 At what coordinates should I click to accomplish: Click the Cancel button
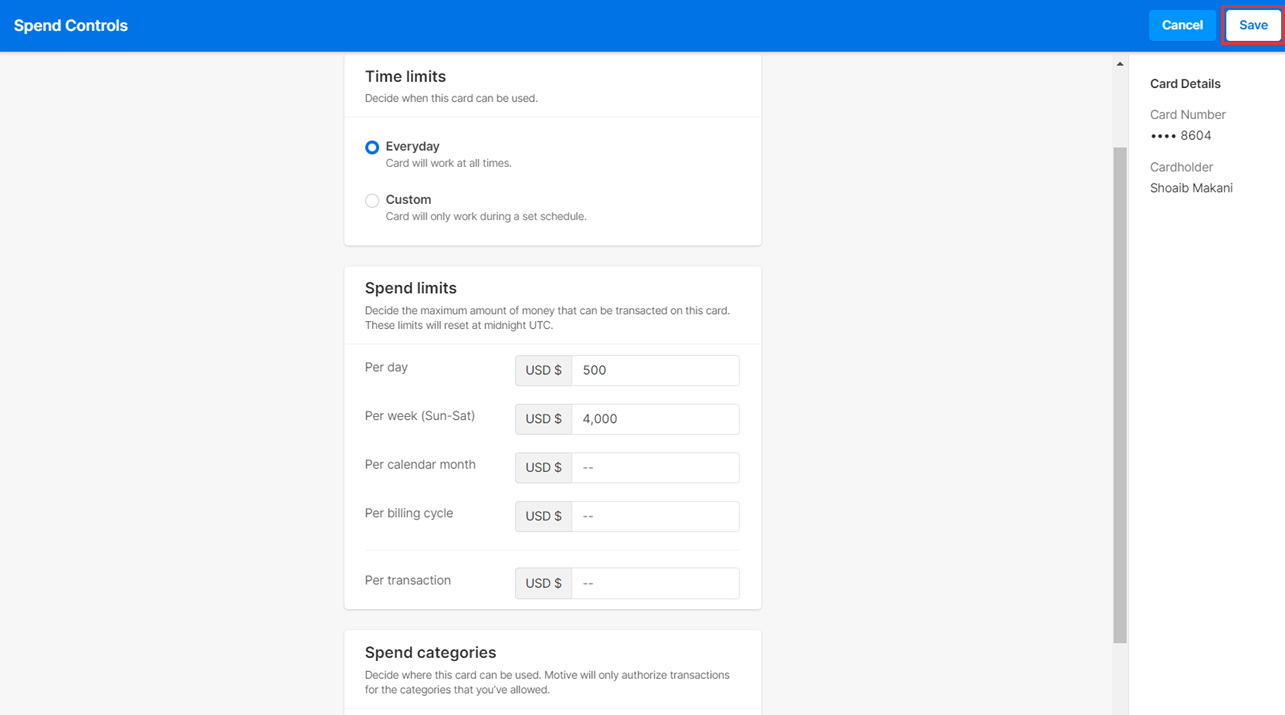coord(1181,25)
